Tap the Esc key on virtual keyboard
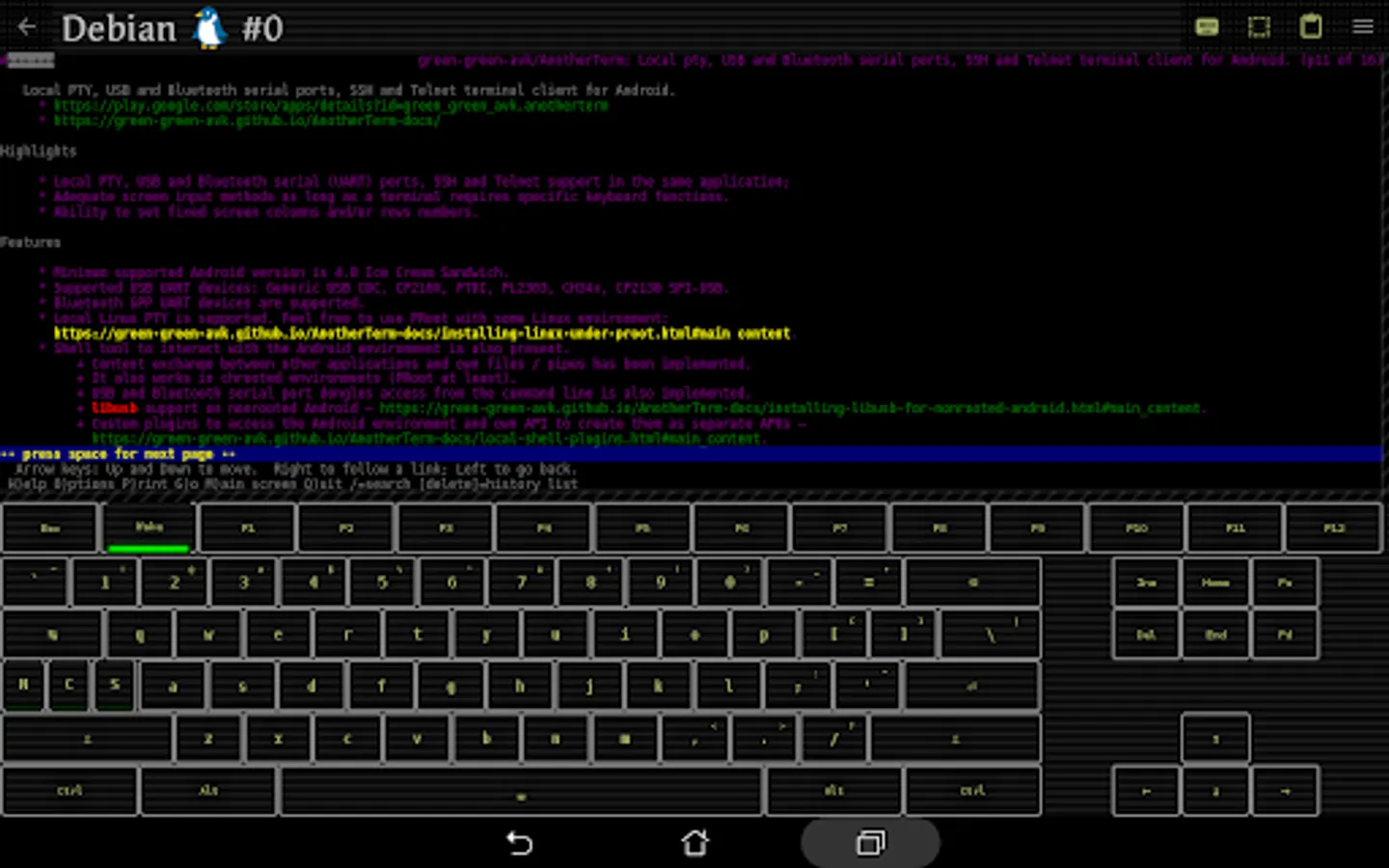 [50, 529]
